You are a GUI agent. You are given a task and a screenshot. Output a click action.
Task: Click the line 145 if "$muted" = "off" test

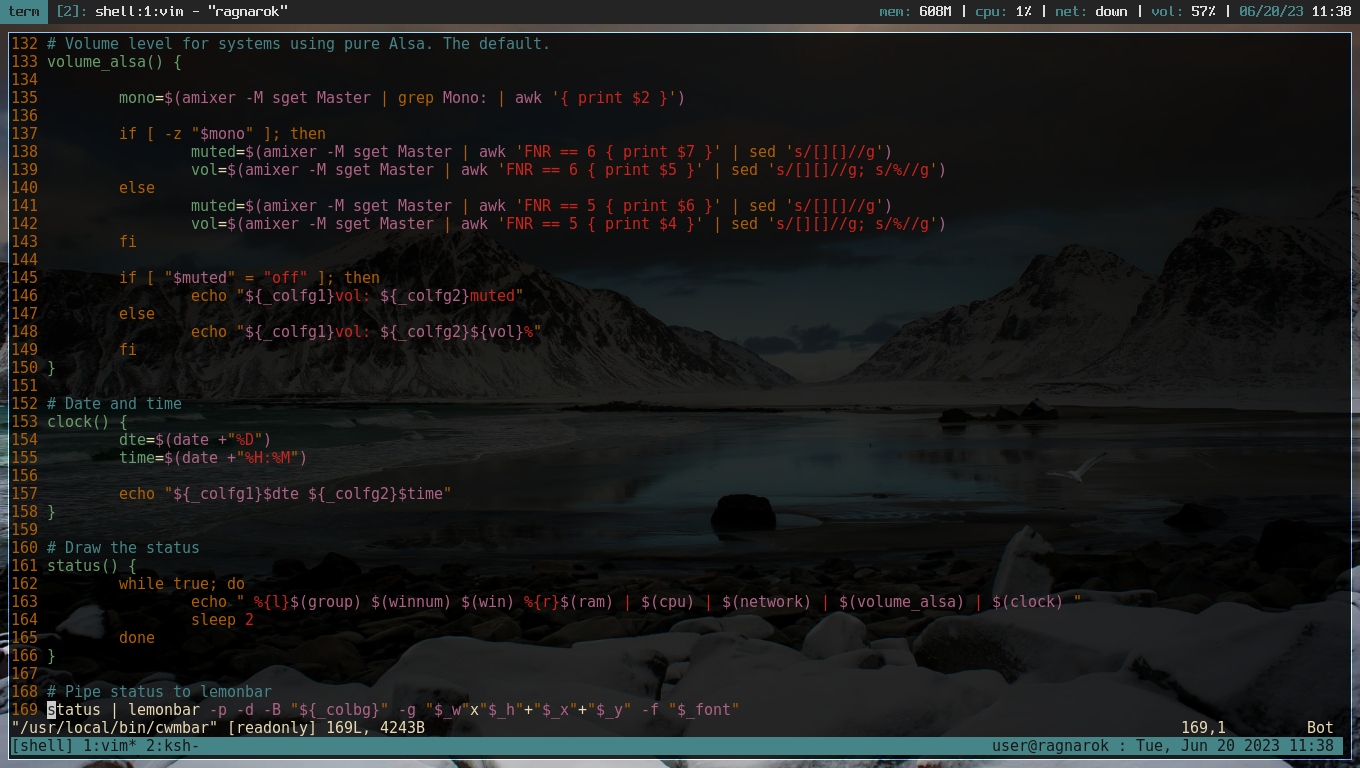pyautogui.click(x=249, y=278)
